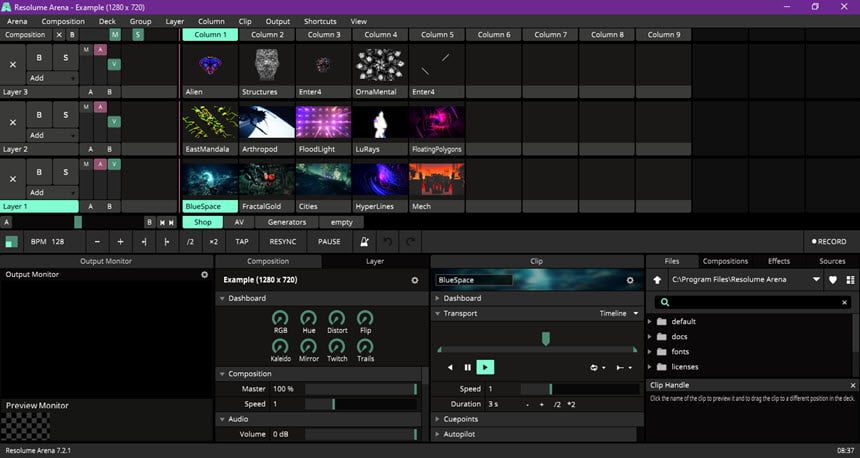Click the RESYNC button
860x458 pixels.
(282, 241)
